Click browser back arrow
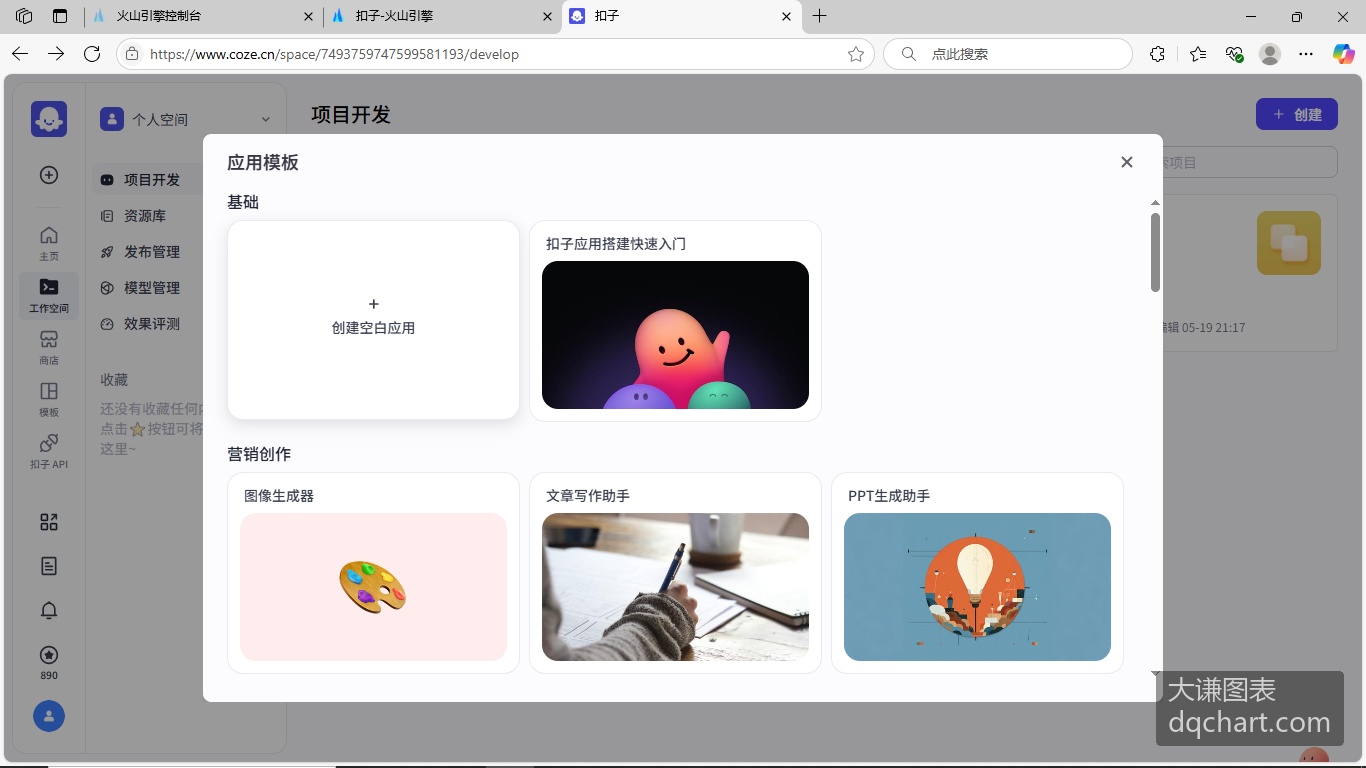 (x=20, y=54)
